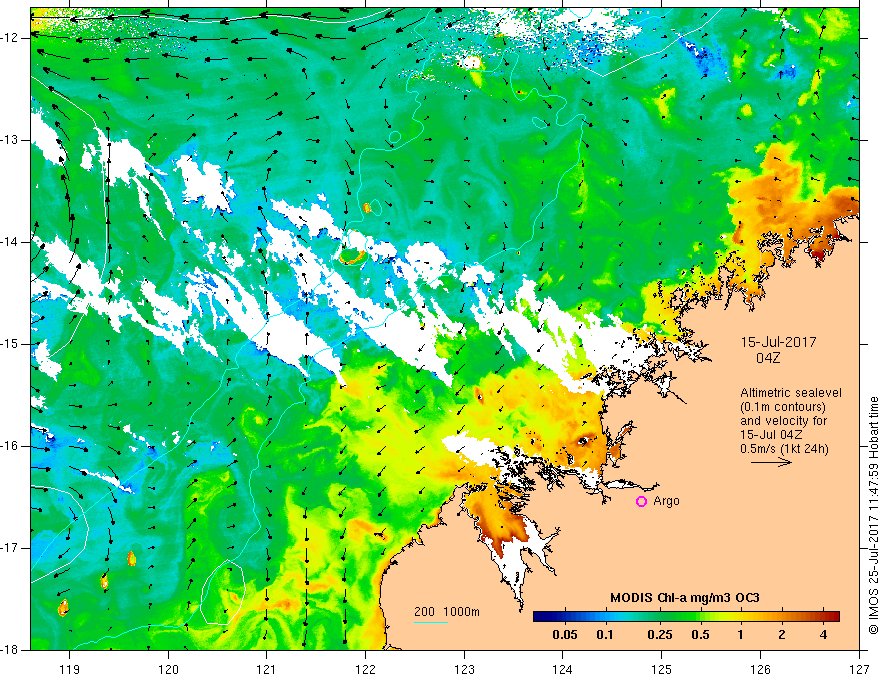Click longitude label 124
This screenshot has width=880, height=680.
[563, 669]
